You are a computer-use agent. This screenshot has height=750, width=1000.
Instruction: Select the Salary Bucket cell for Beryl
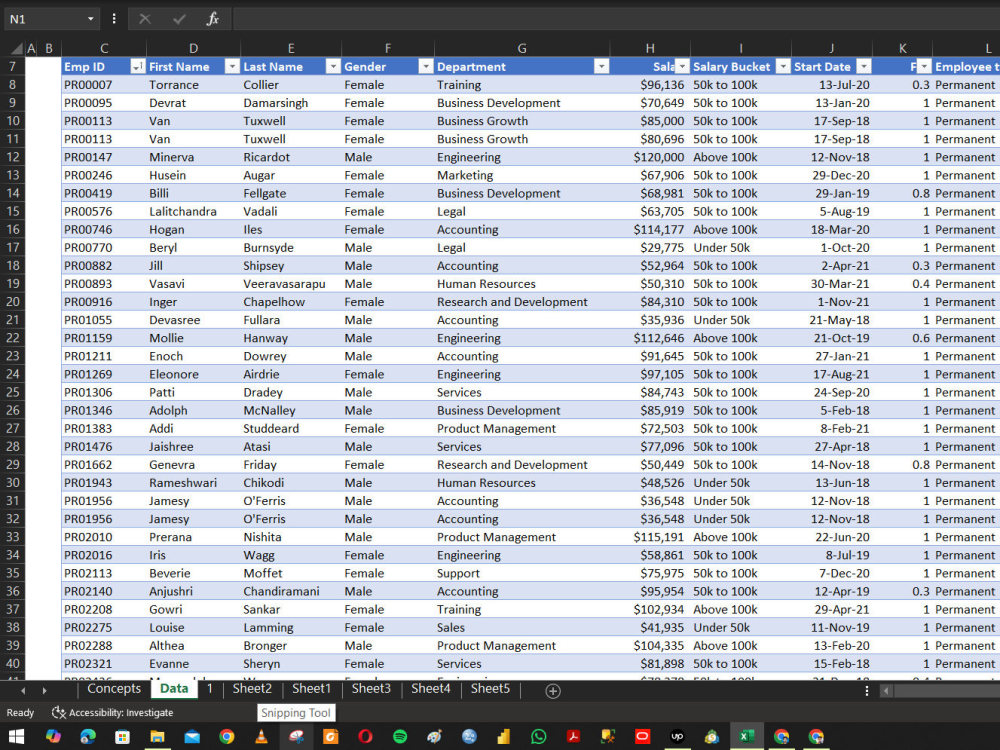coord(740,247)
